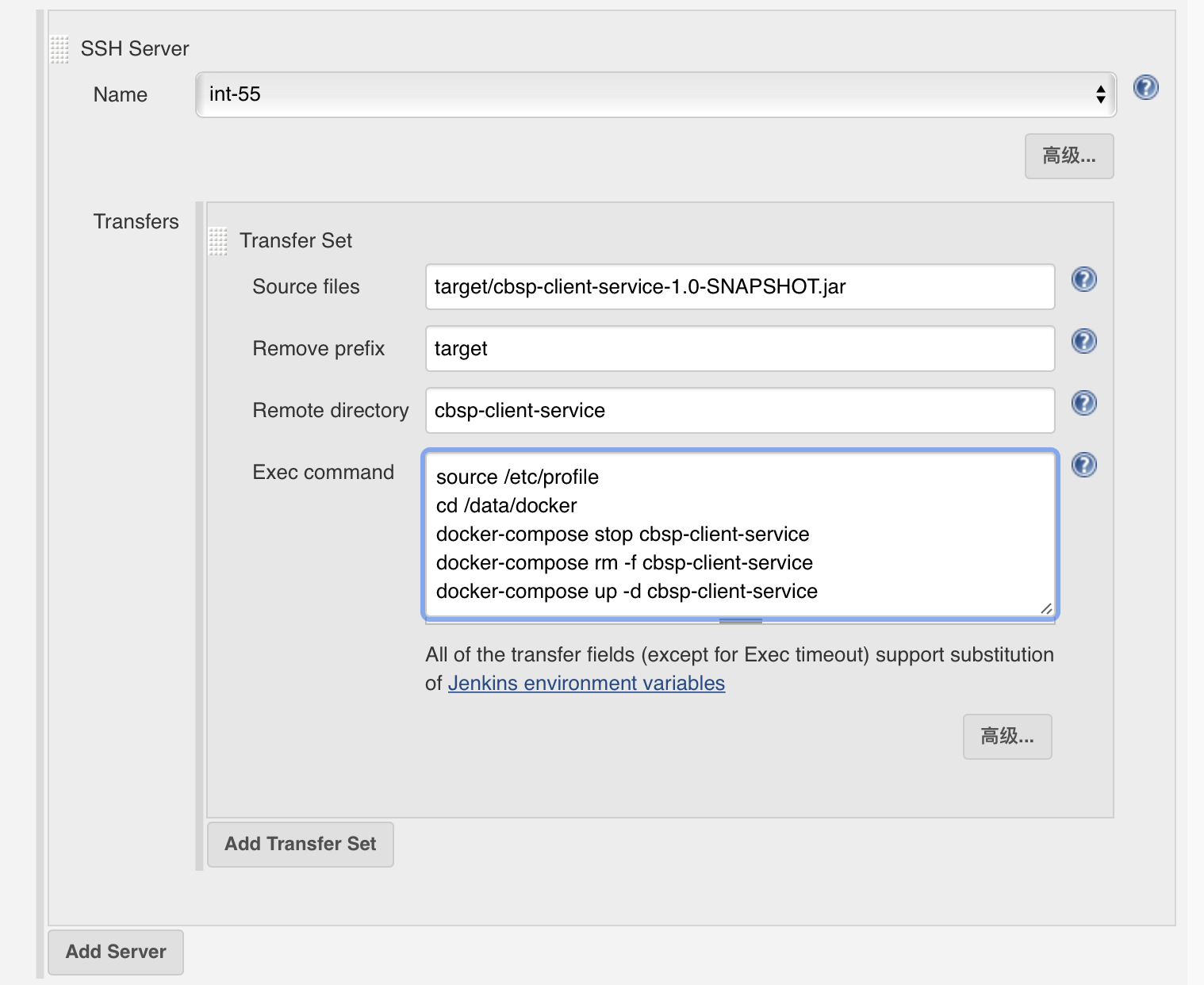
Task: Open help for Remove prefix field
Action: pos(1083,341)
